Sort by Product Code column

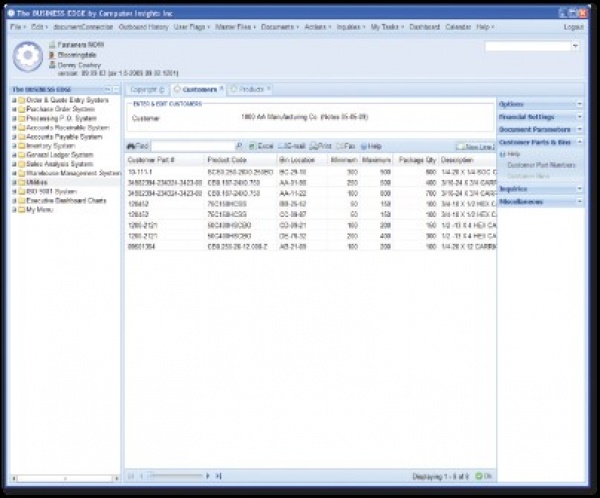[x=241, y=160]
